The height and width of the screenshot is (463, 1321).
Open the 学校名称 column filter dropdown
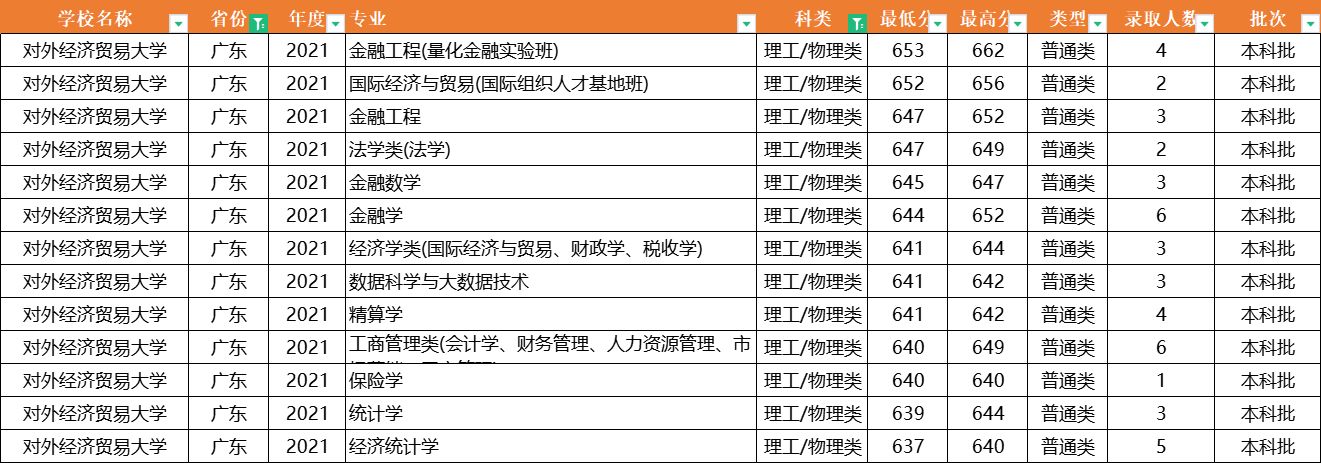coord(178,23)
